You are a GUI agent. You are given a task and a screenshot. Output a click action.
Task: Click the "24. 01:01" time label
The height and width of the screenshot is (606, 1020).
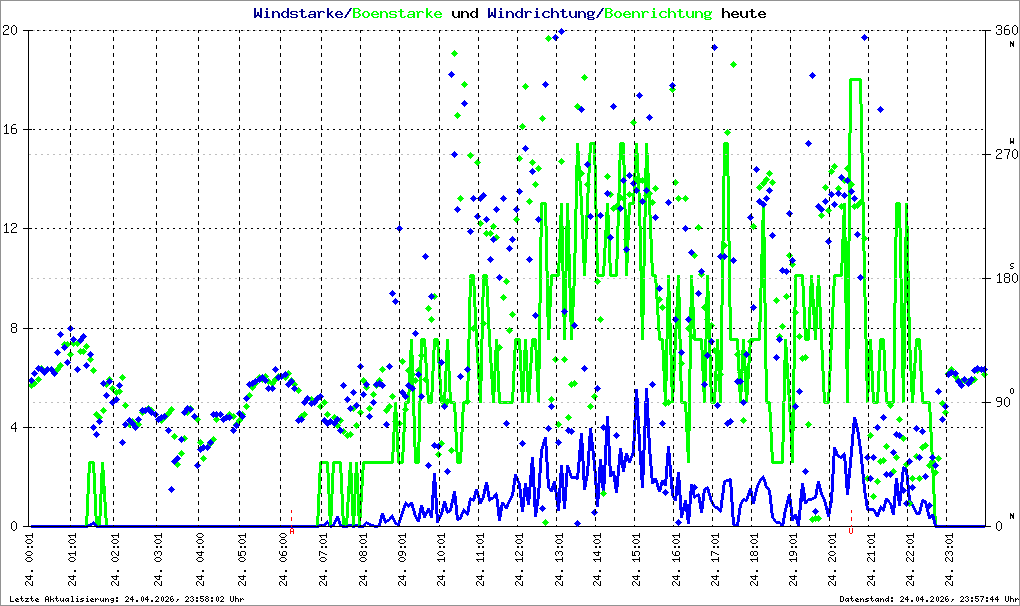point(72,560)
